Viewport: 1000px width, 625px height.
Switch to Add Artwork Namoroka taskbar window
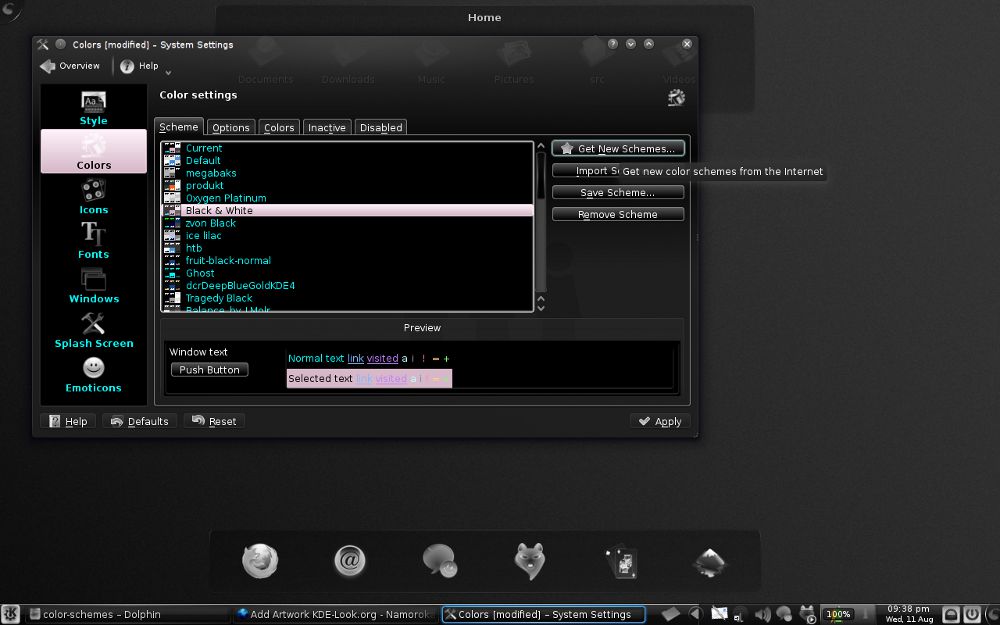tap(335, 614)
